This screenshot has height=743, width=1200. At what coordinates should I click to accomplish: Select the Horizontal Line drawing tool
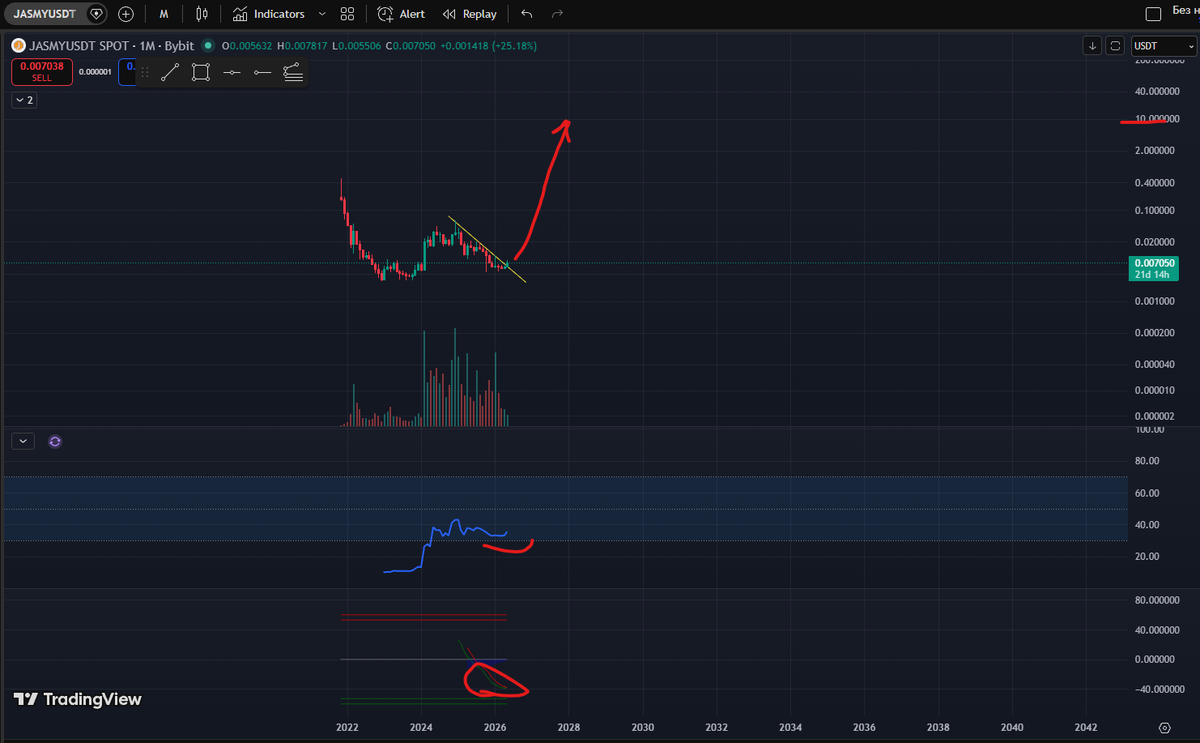tap(232, 72)
